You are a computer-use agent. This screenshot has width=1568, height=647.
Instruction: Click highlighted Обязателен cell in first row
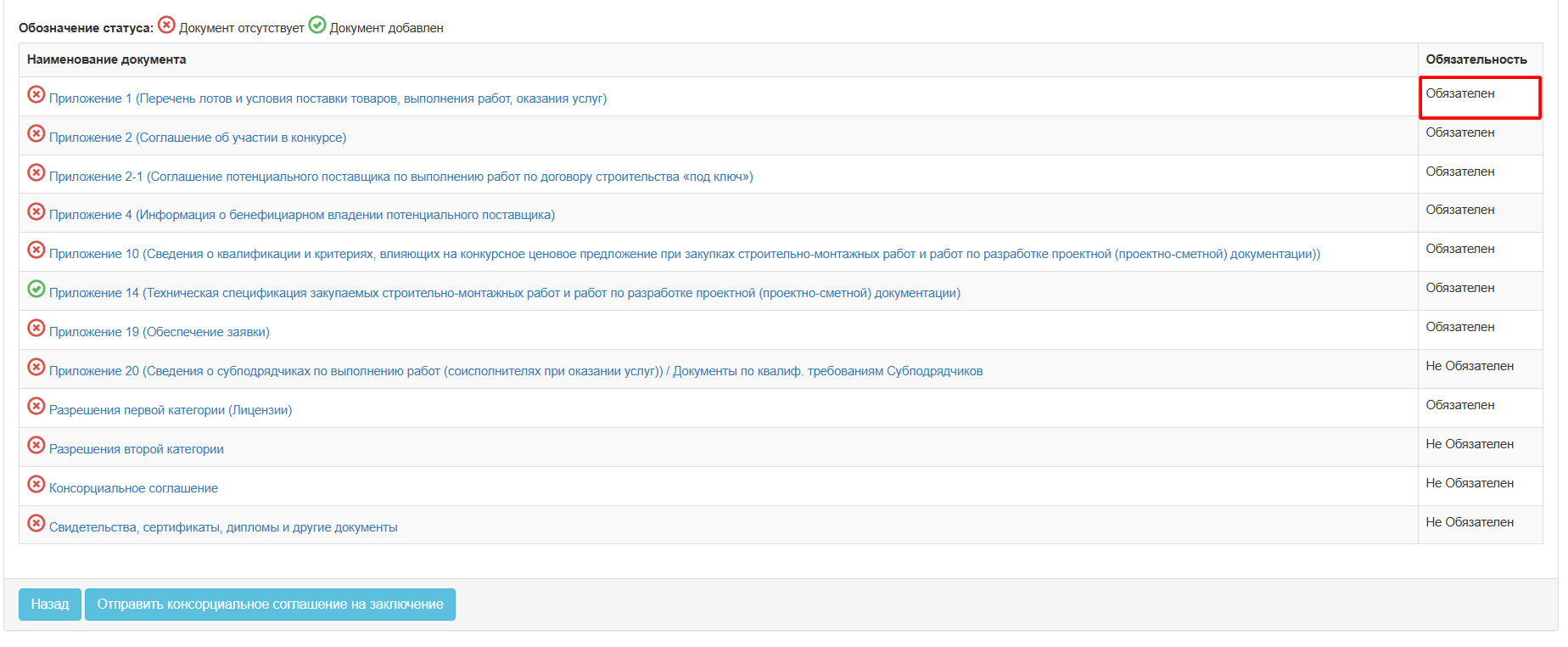tap(1479, 97)
